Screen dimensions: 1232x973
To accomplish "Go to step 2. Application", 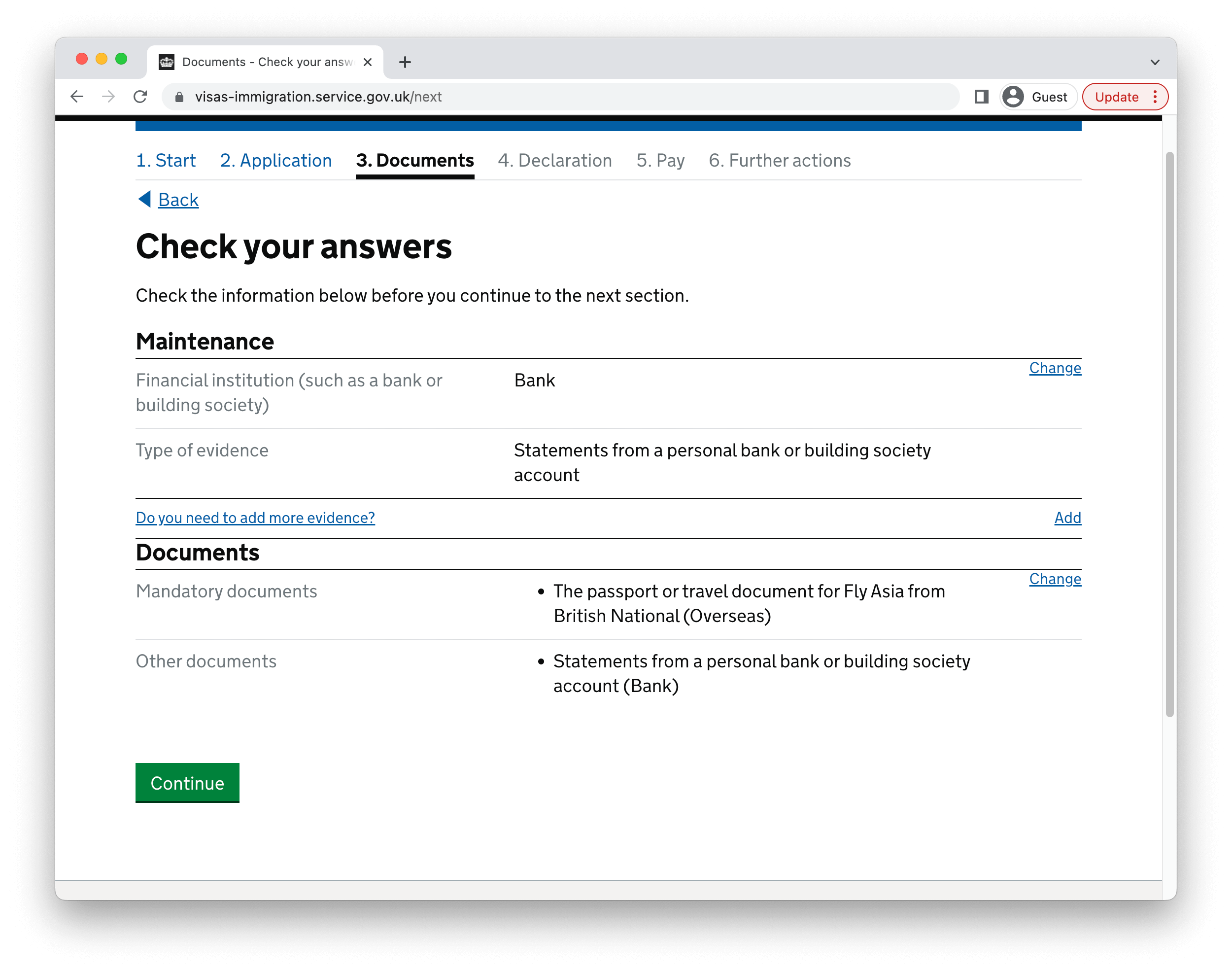I will (x=276, y=161).
